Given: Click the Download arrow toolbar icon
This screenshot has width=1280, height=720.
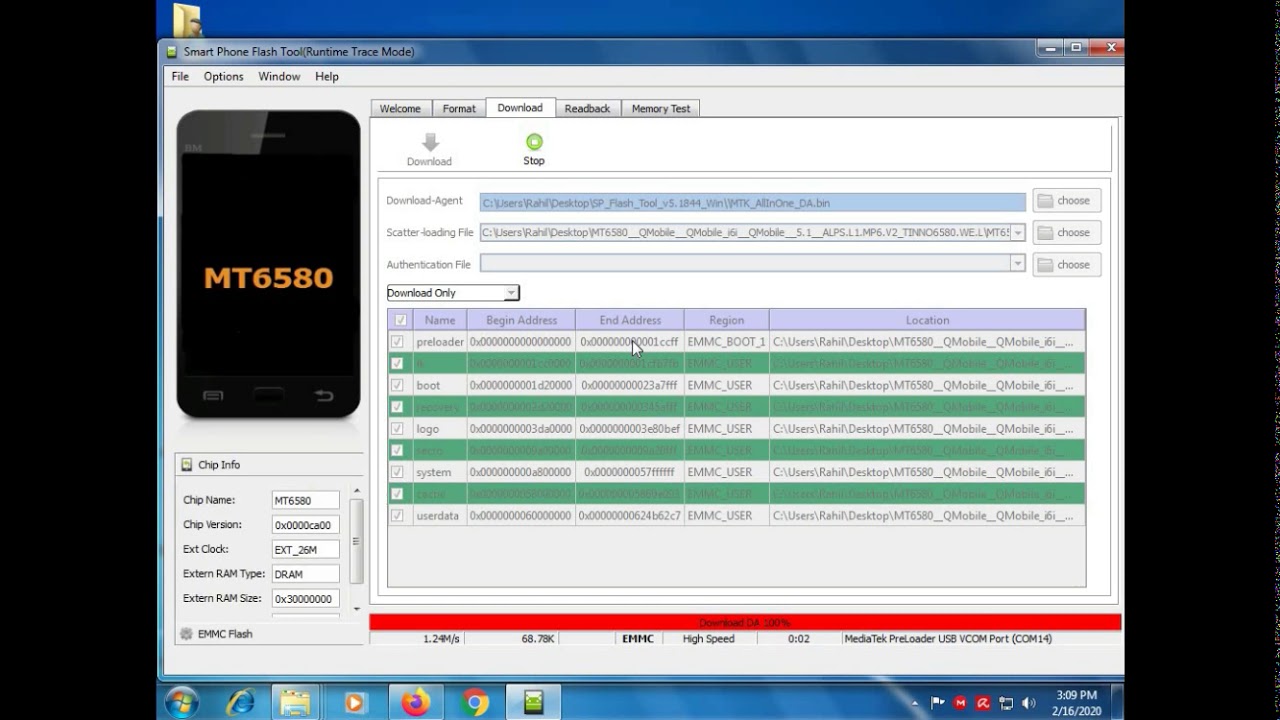Looking at the screenshot, I should (x=430, y=143).
